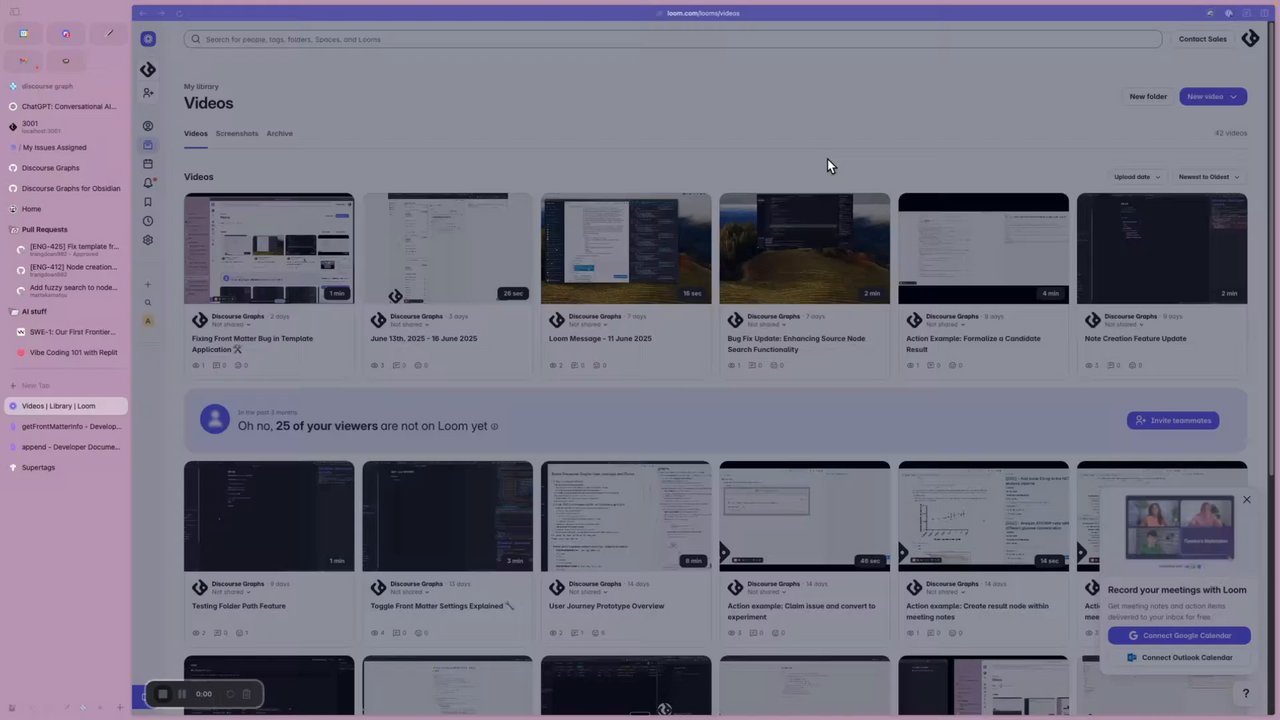Open the profile circle icon in Loom sidebar

148,126
